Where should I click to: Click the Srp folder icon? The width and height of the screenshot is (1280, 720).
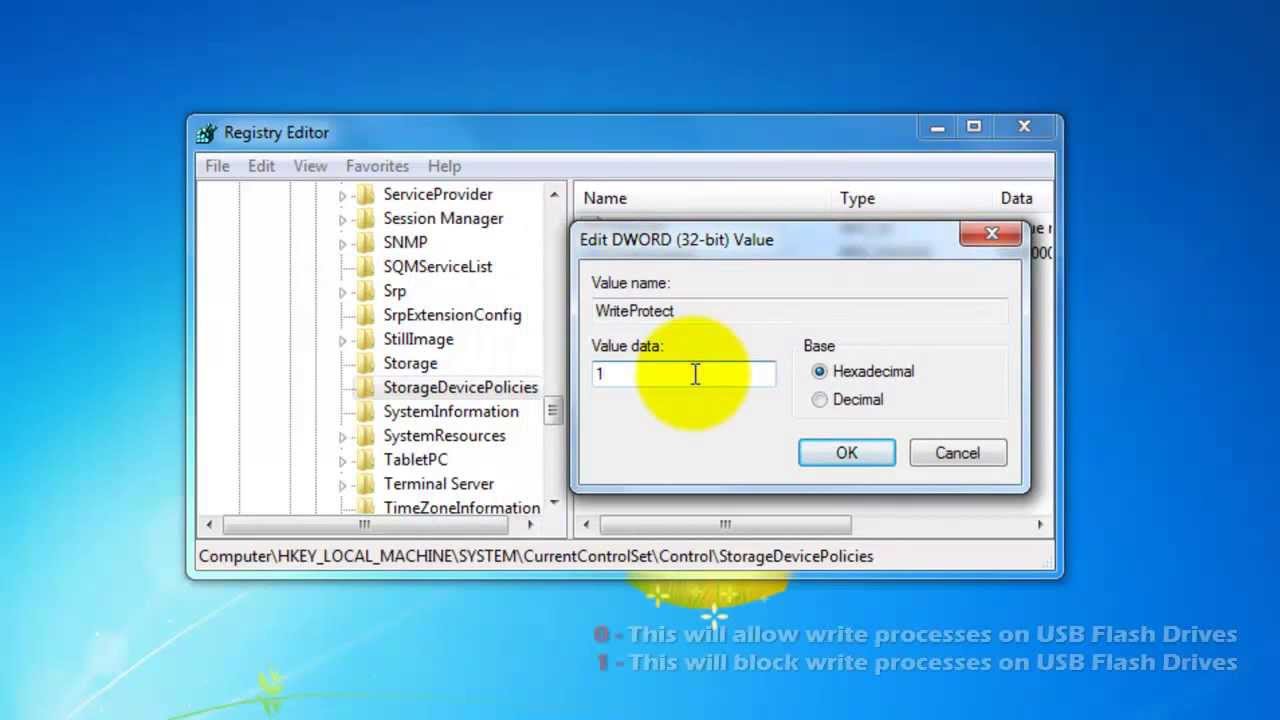[x=366, y=291]
